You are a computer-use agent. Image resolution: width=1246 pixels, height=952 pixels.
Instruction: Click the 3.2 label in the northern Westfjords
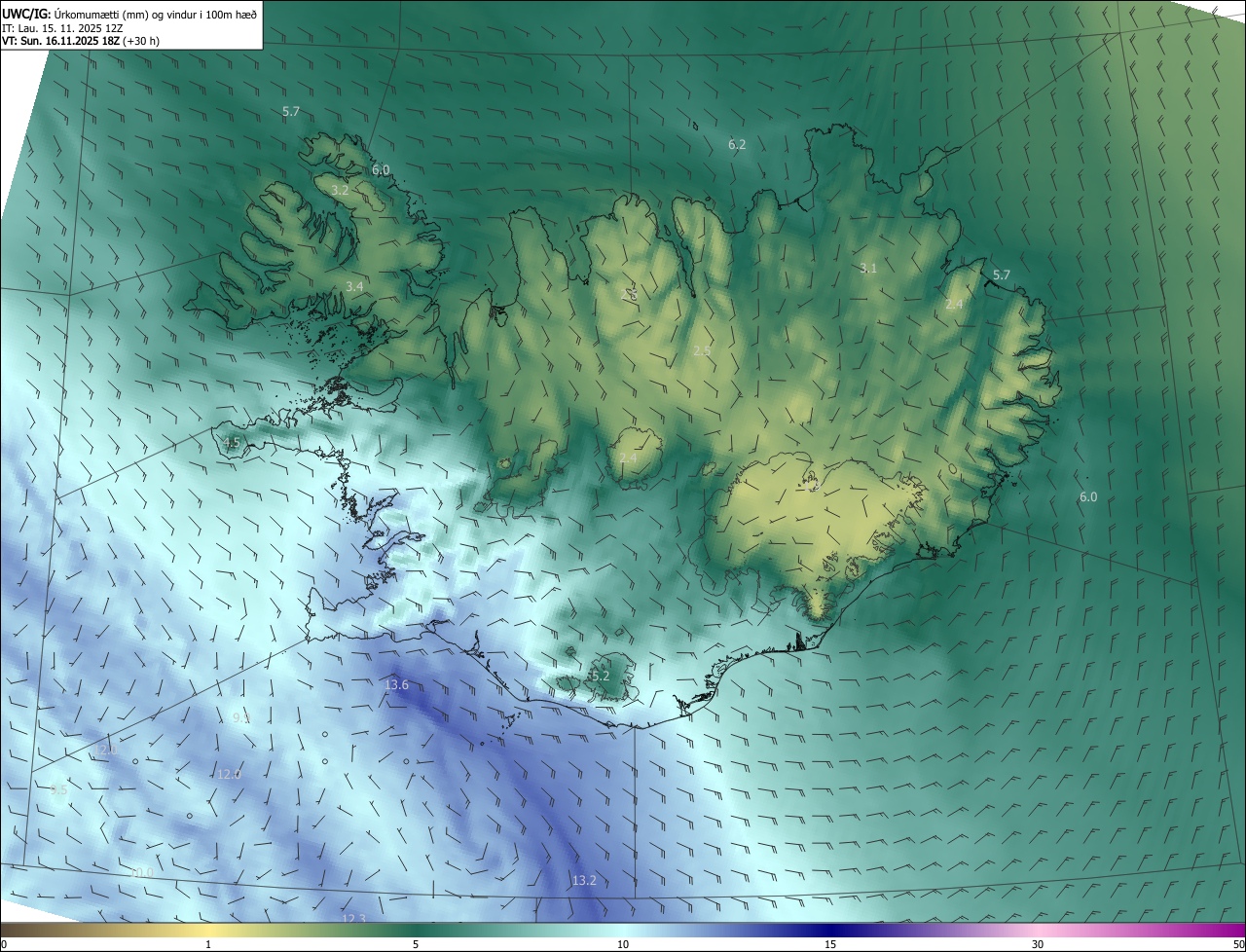(340, 191)
